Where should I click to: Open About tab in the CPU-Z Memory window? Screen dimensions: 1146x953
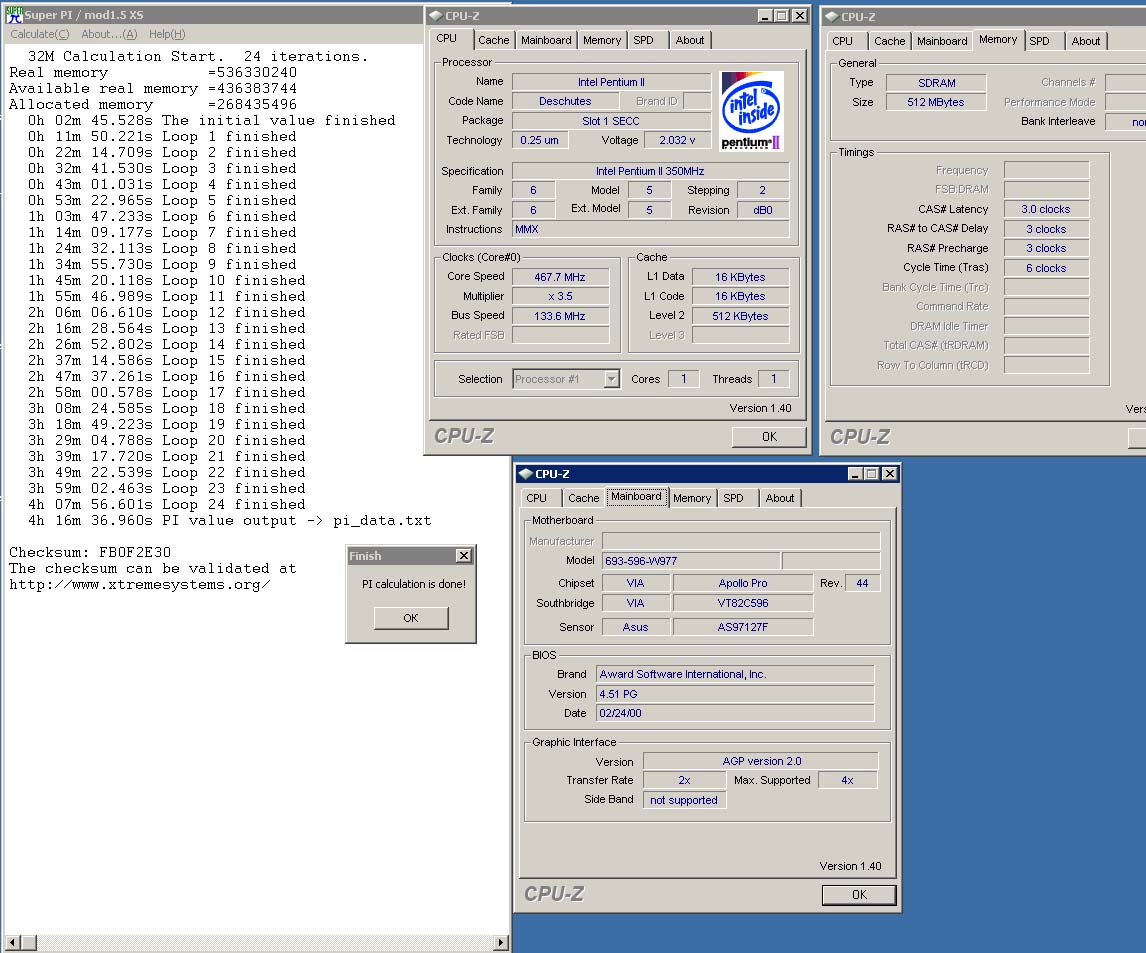[1085, 41]
